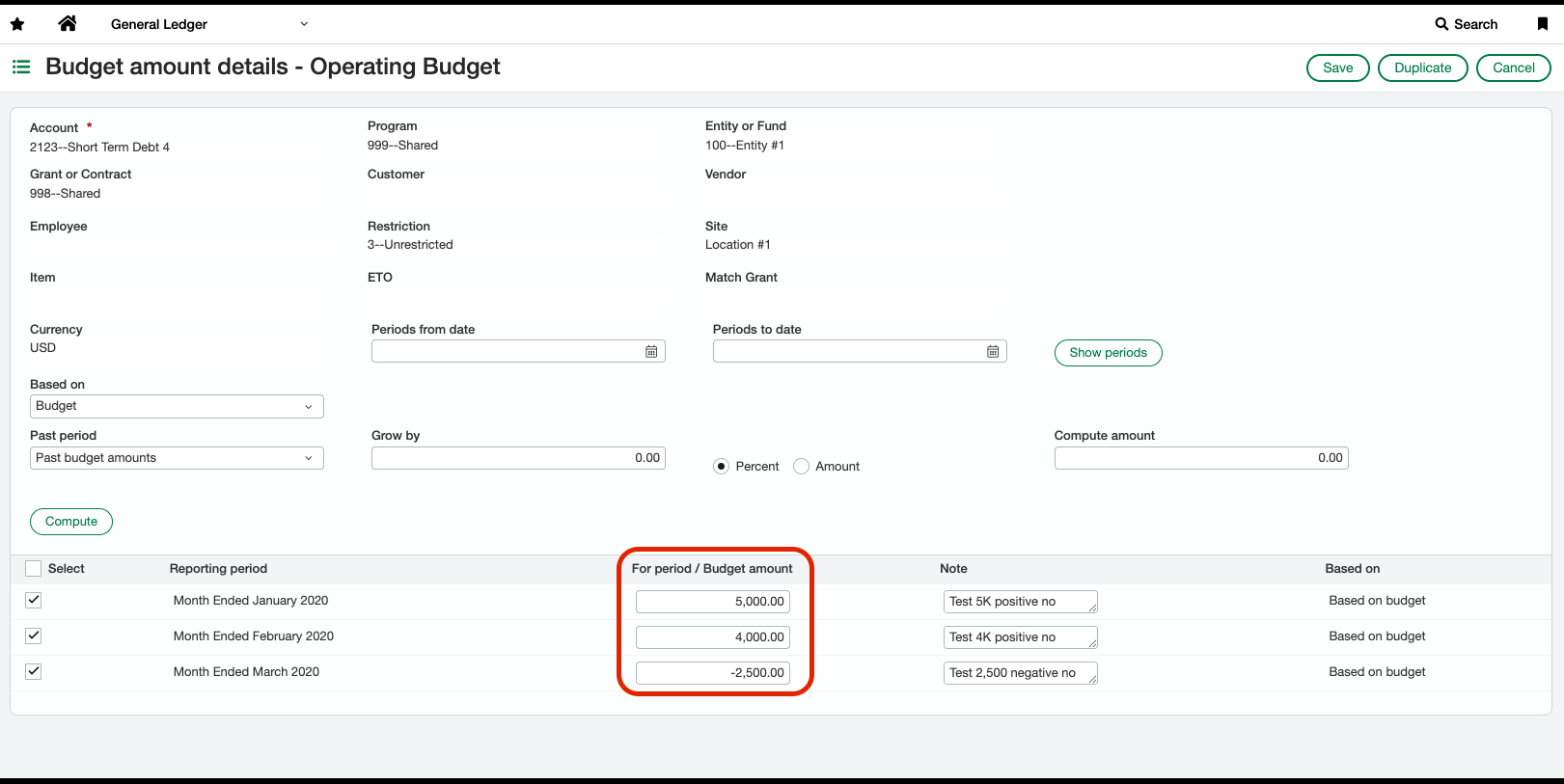Viewport: 1564px width, 784px height.
Task: Open the list menu icon beside page title
Action: 21,67
